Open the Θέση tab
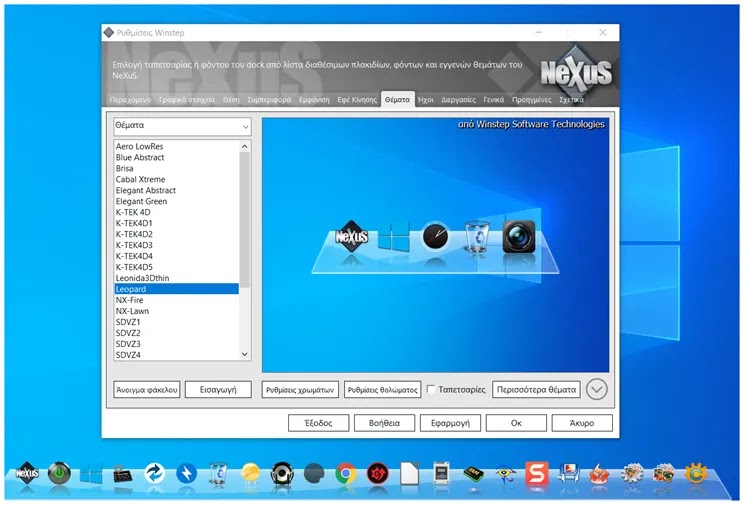This screenshot has width=744, height=505. (x=231, y=100)
